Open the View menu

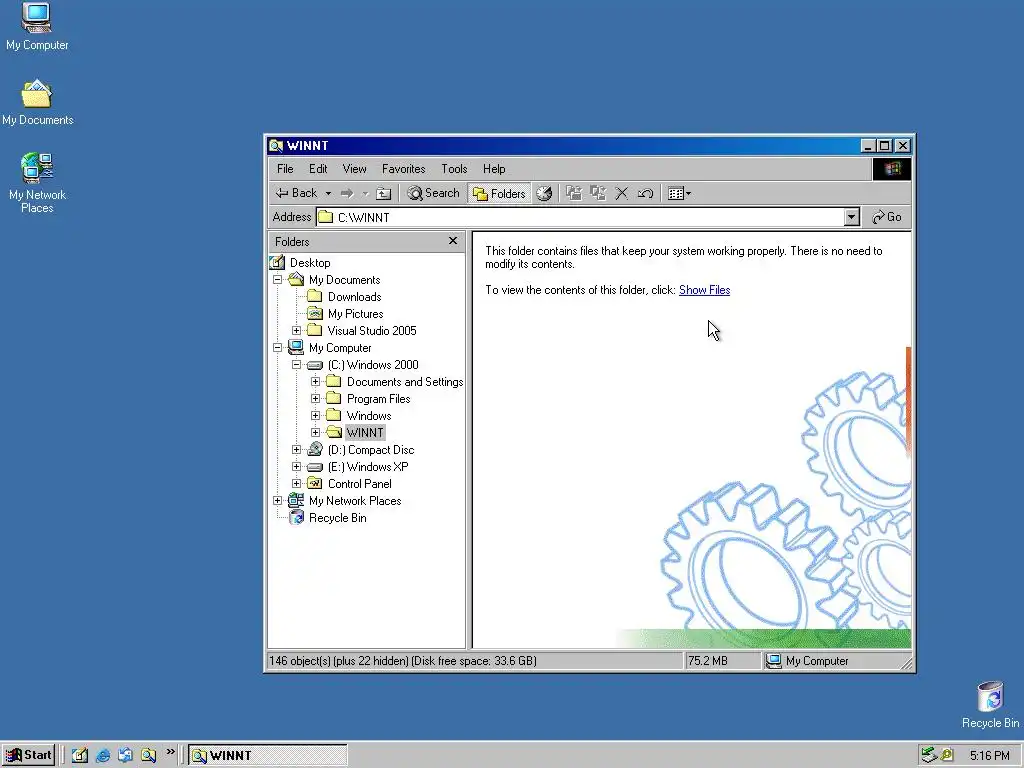pos(355,169)
